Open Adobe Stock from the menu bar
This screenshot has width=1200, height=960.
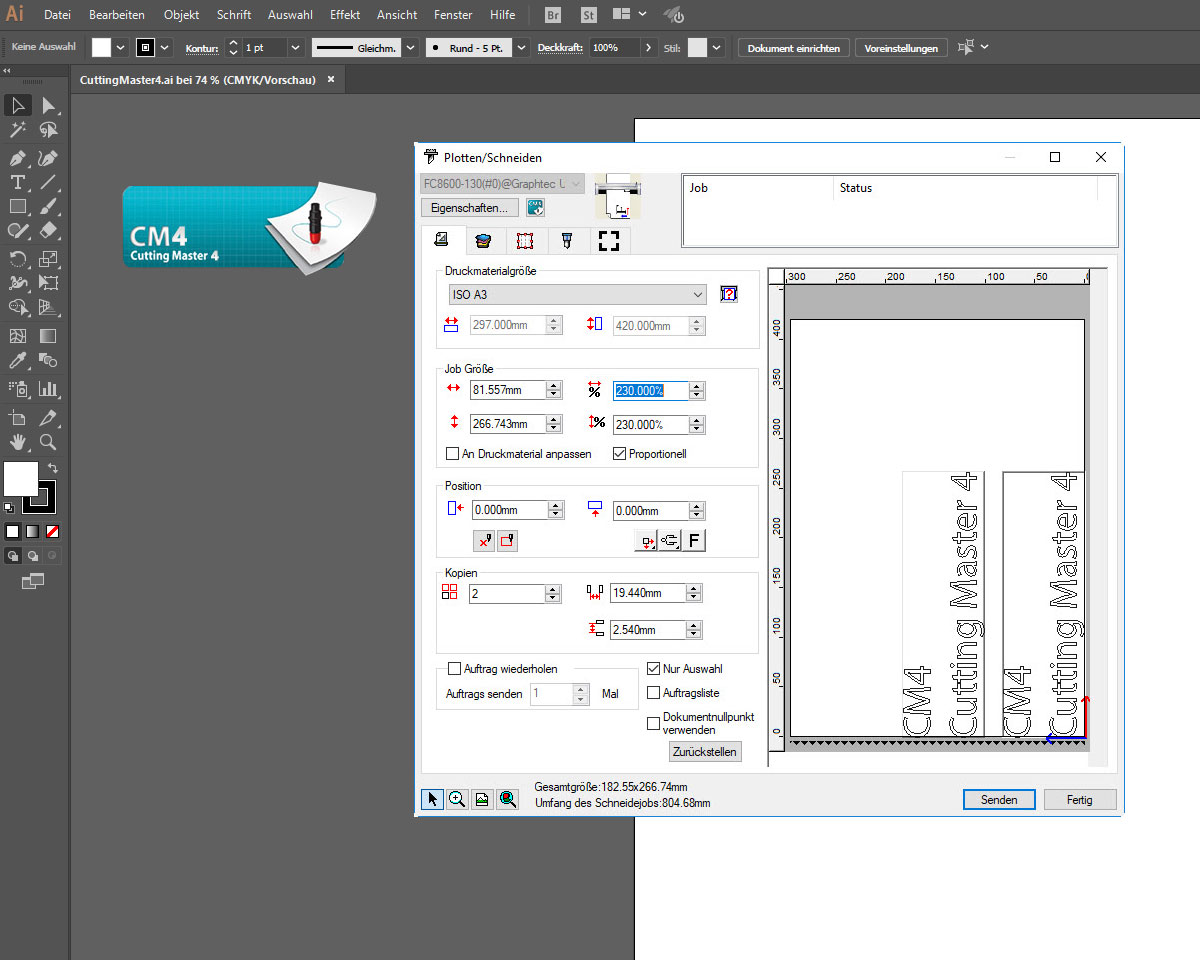[x=589, y=15]
